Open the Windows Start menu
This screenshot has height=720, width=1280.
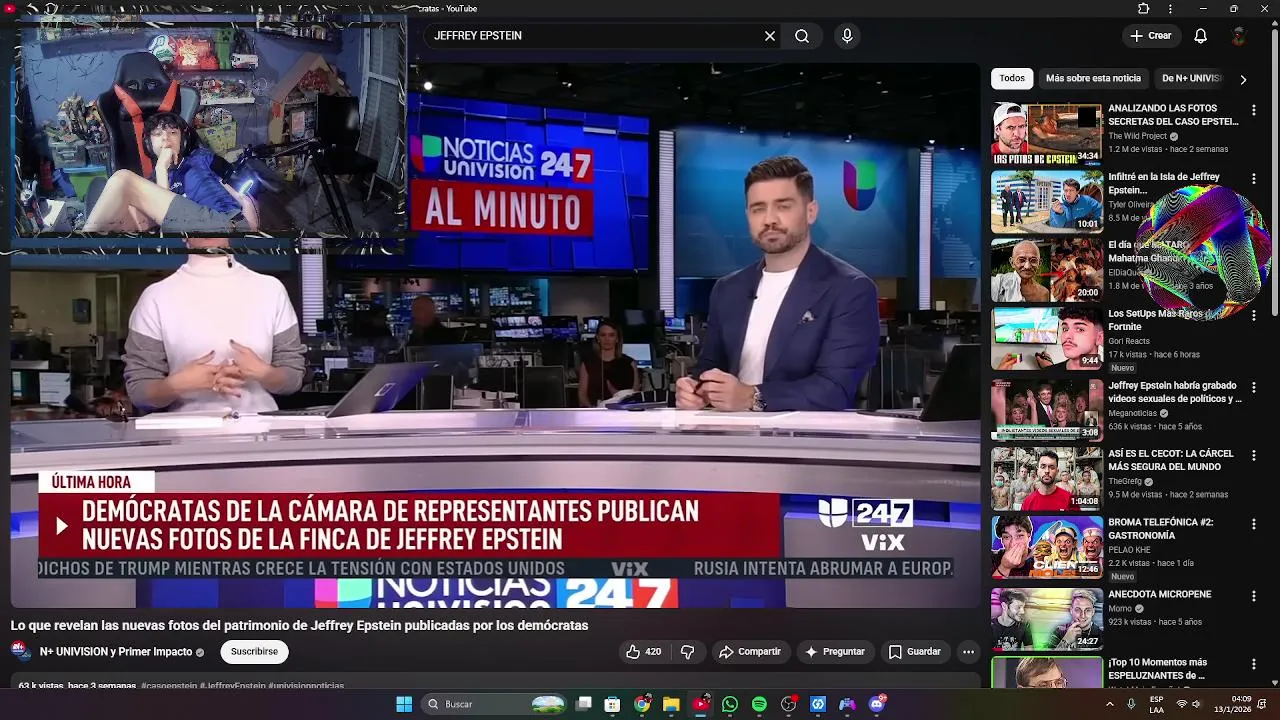[404, 704]
